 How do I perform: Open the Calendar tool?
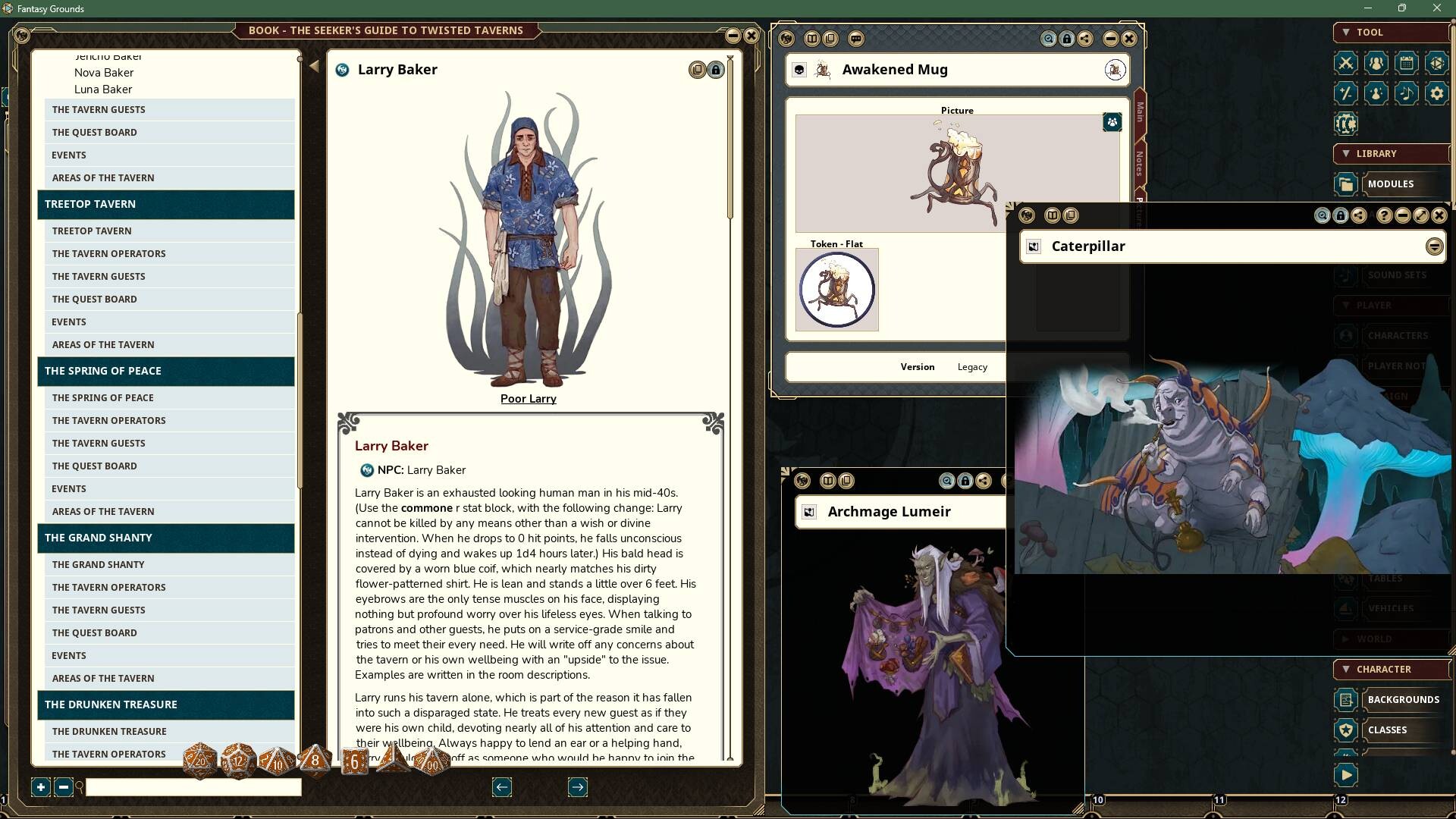tap(1407, 64)
